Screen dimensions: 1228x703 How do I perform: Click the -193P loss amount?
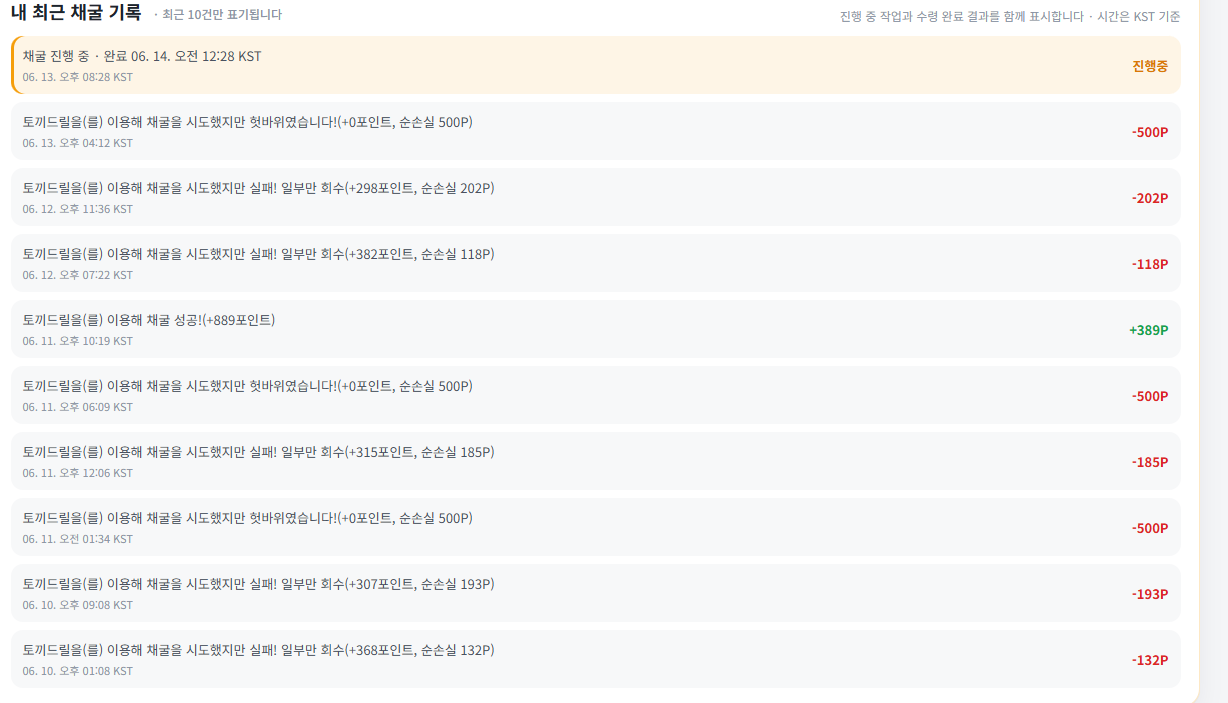pyautogui.click(x=1150, y=594)
